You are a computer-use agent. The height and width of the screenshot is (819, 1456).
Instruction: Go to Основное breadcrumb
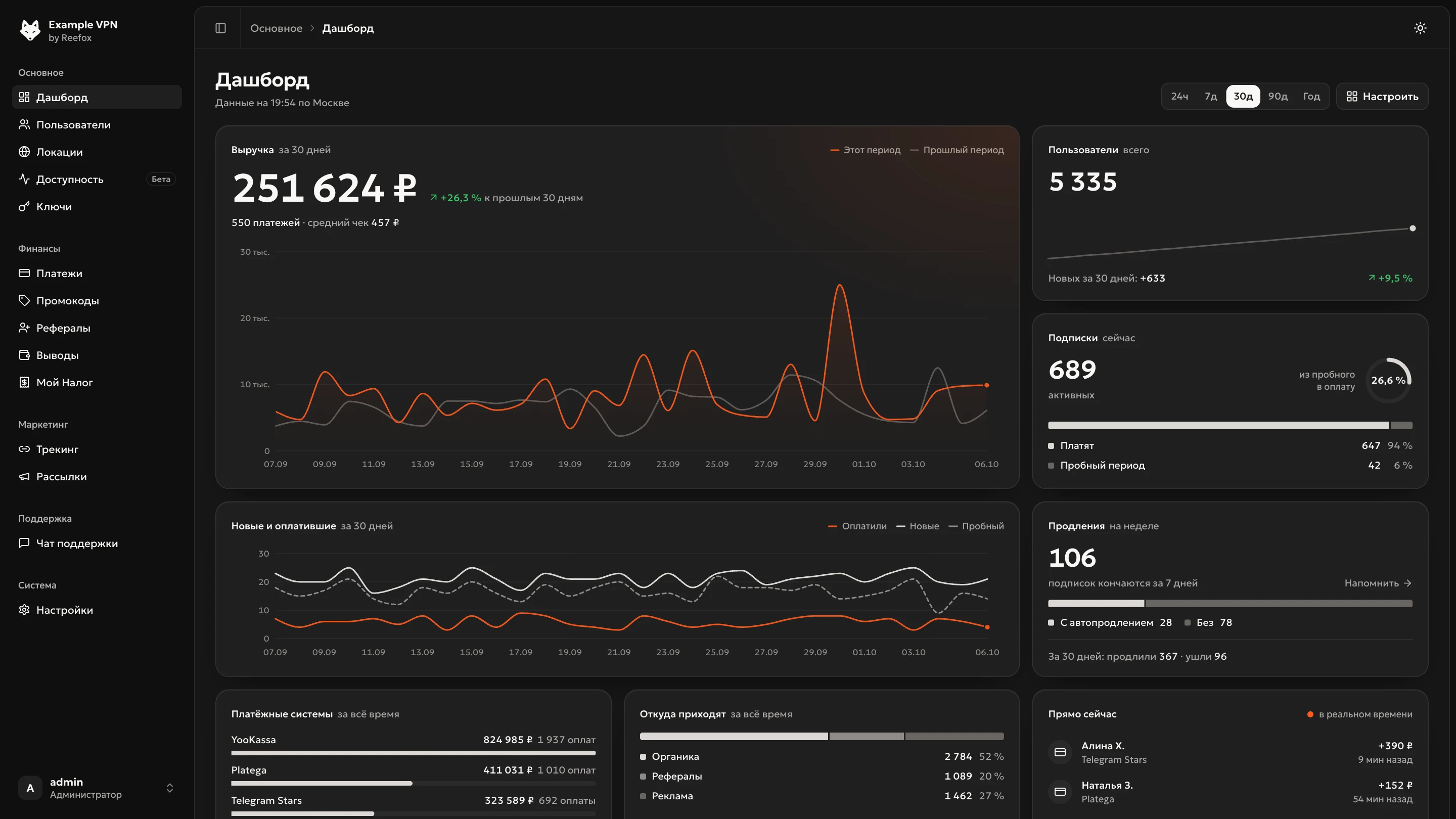276,28
